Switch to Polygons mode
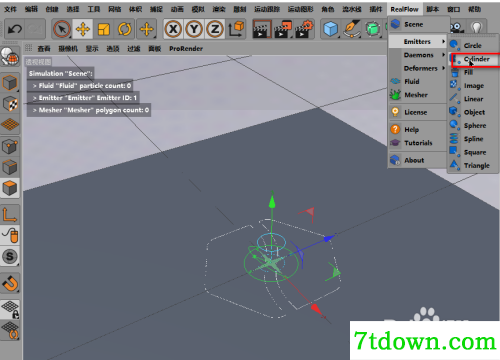 click(x=10, y=188)
